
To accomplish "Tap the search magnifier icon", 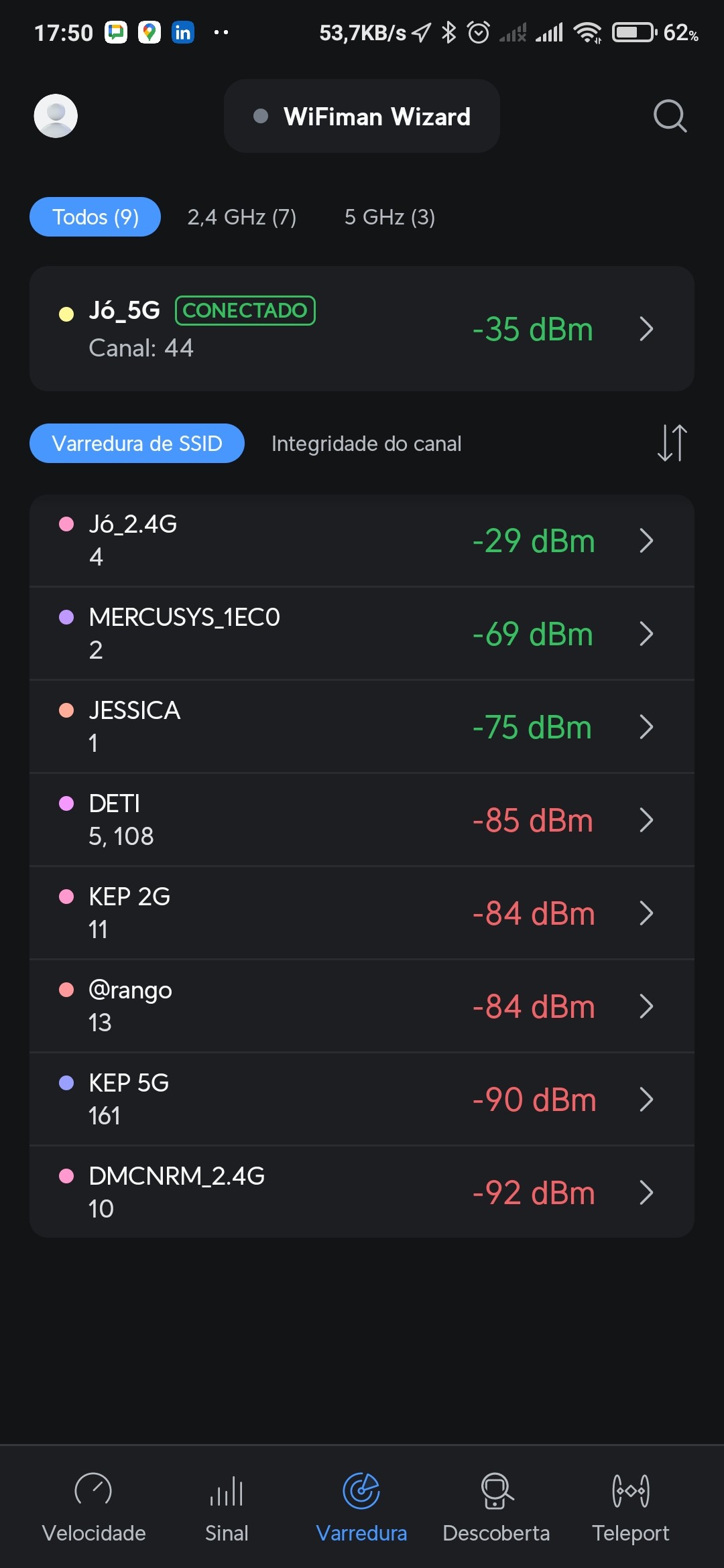I will click(x=670, y=116).
